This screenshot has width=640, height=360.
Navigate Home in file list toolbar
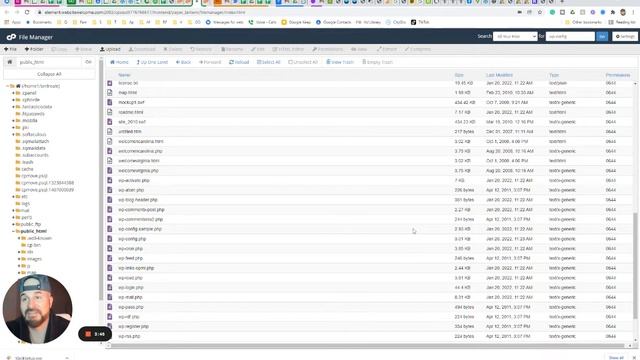pyautogui.click(x=119, y=62)
